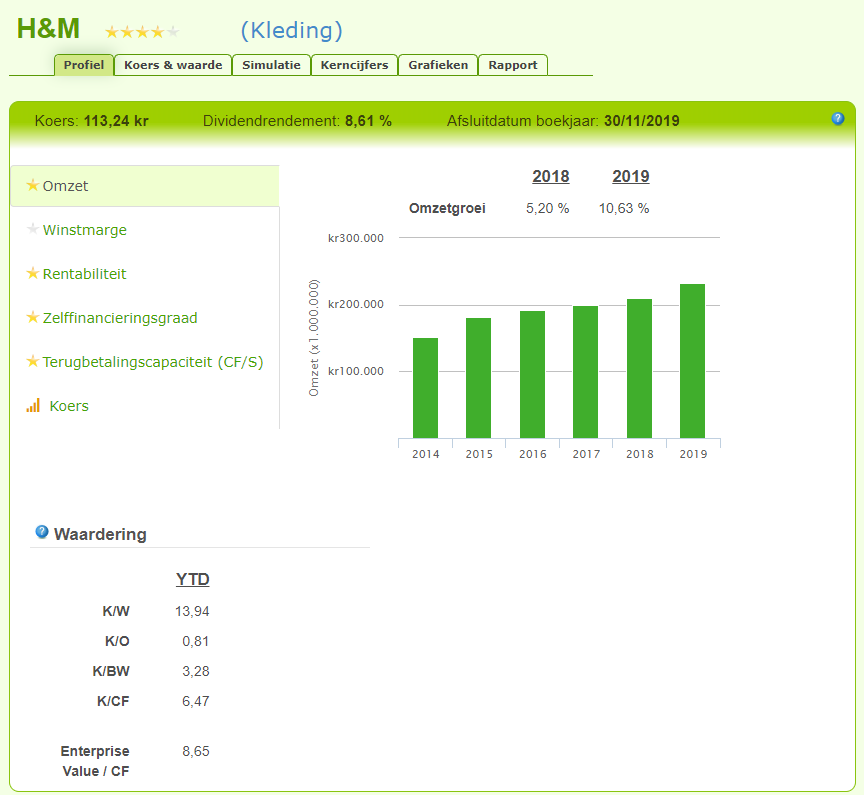Click the help icon beside Waardering
This screenshot has width=864, height=795.
click(x=42, y=532)
